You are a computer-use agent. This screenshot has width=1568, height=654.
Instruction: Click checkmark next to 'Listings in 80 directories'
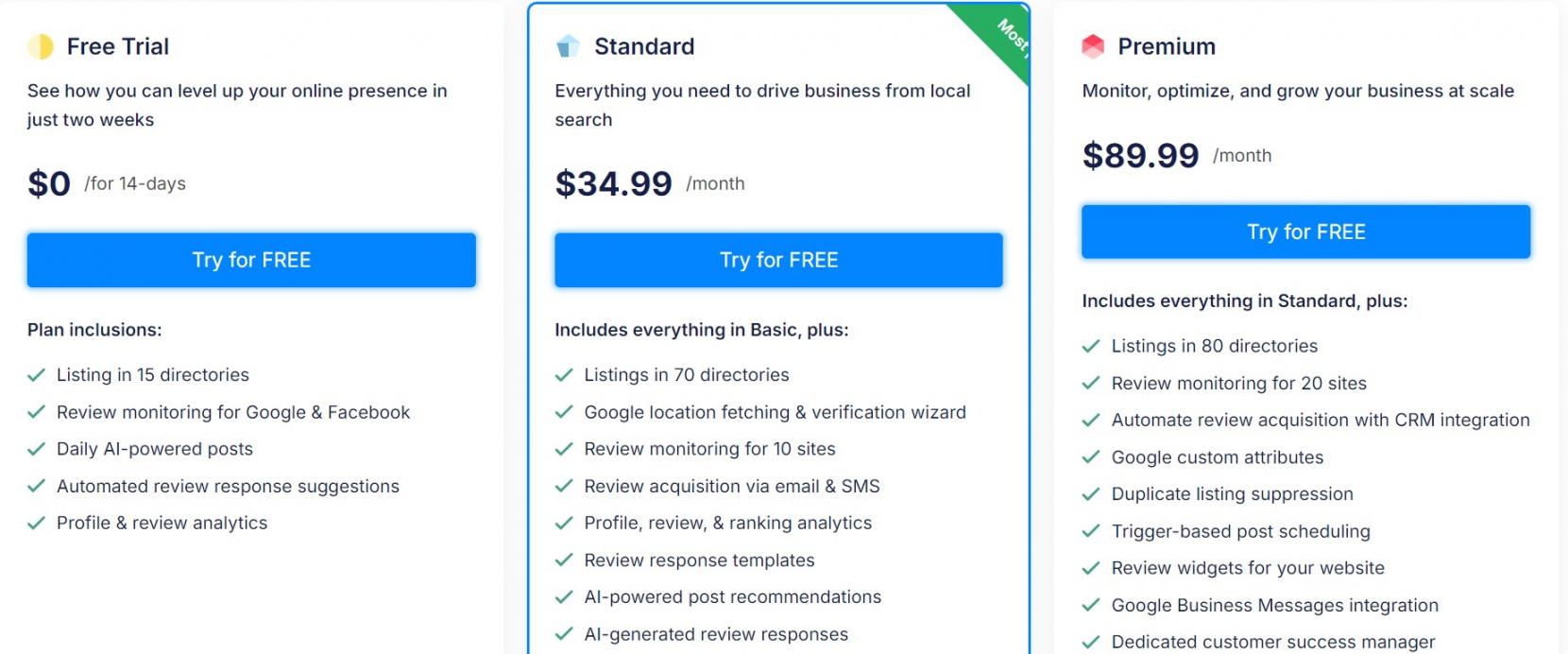click(1091, 346)
